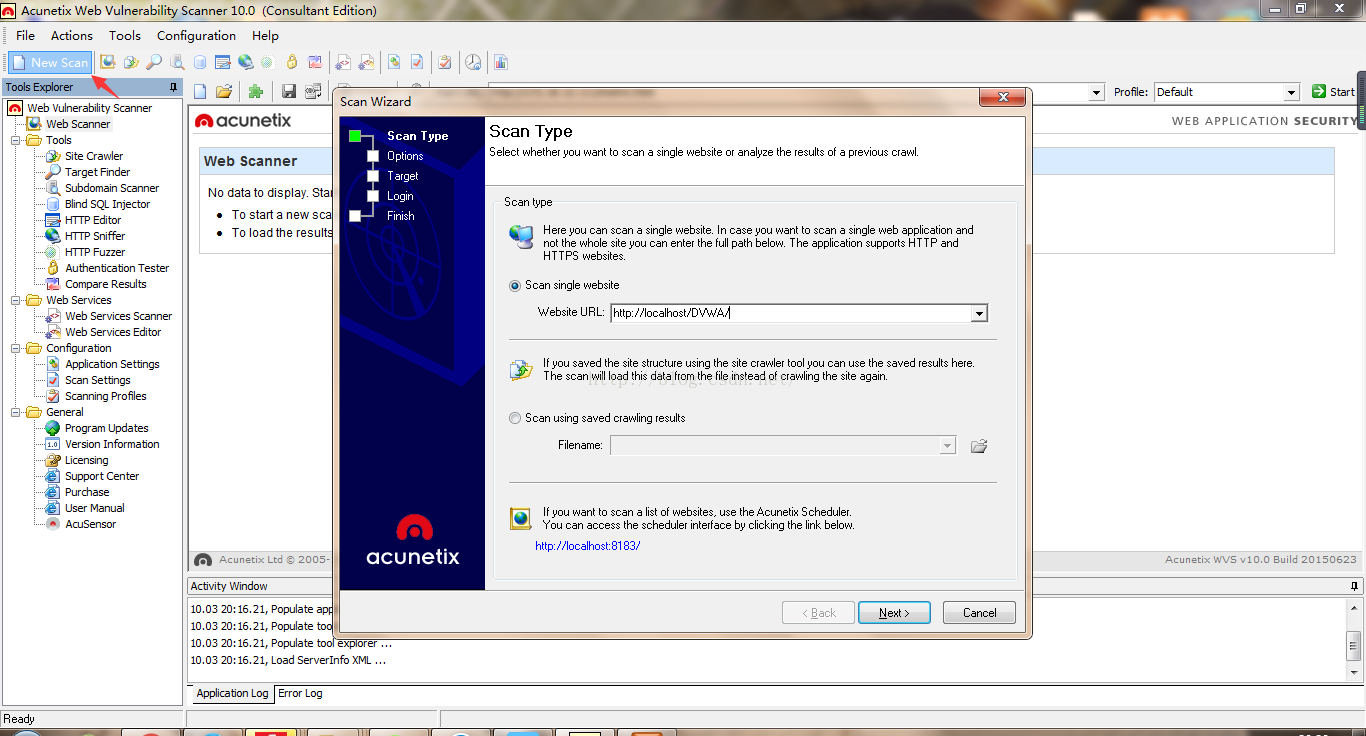Select AcuSensor in the tree
The height and width of the screenshot is (736, 1366).
coord(90,525)
